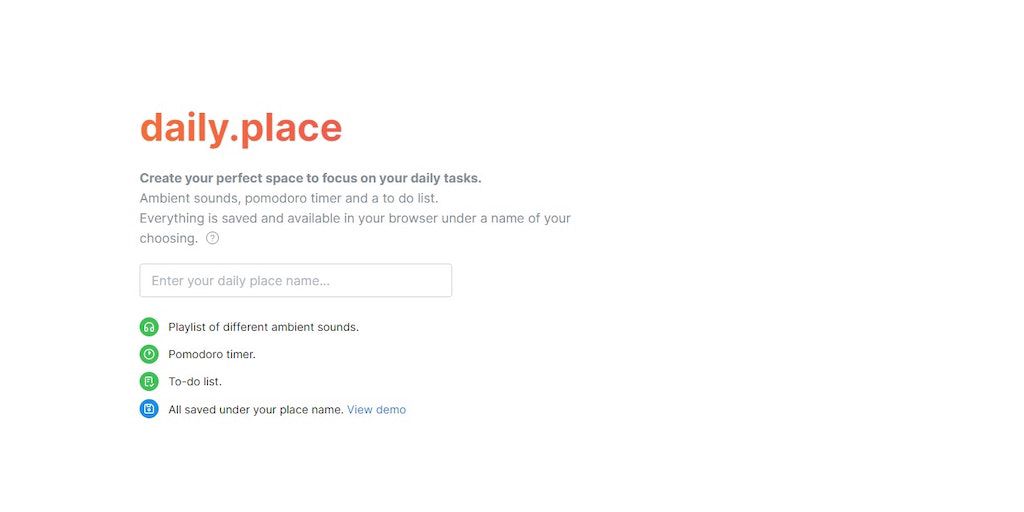This screenshot has height=512, width=1024.
Task: Click the "Pomodoro timer." feature label
Action: pos(212,354)
